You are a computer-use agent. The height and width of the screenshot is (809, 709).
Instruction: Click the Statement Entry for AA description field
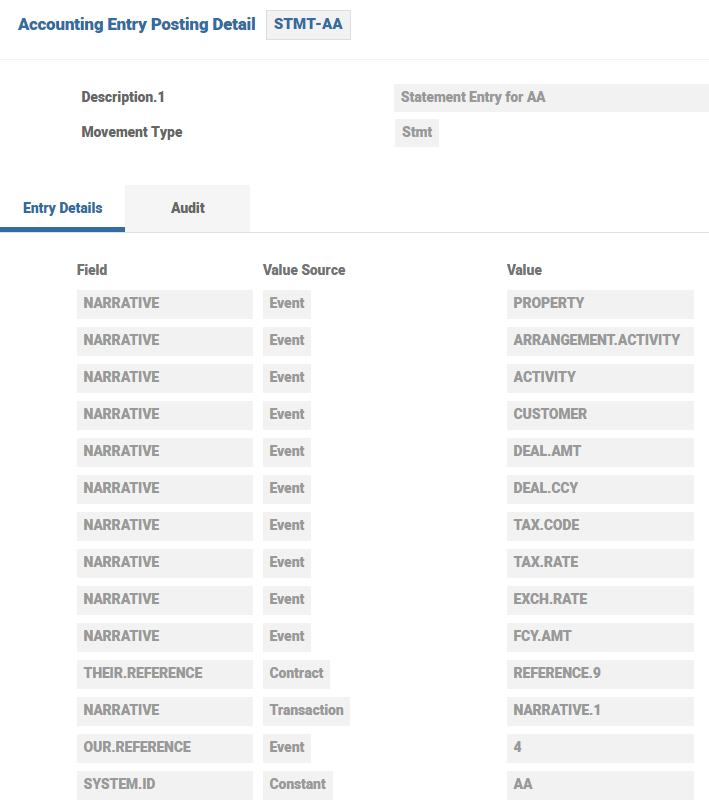click(551, 98)
